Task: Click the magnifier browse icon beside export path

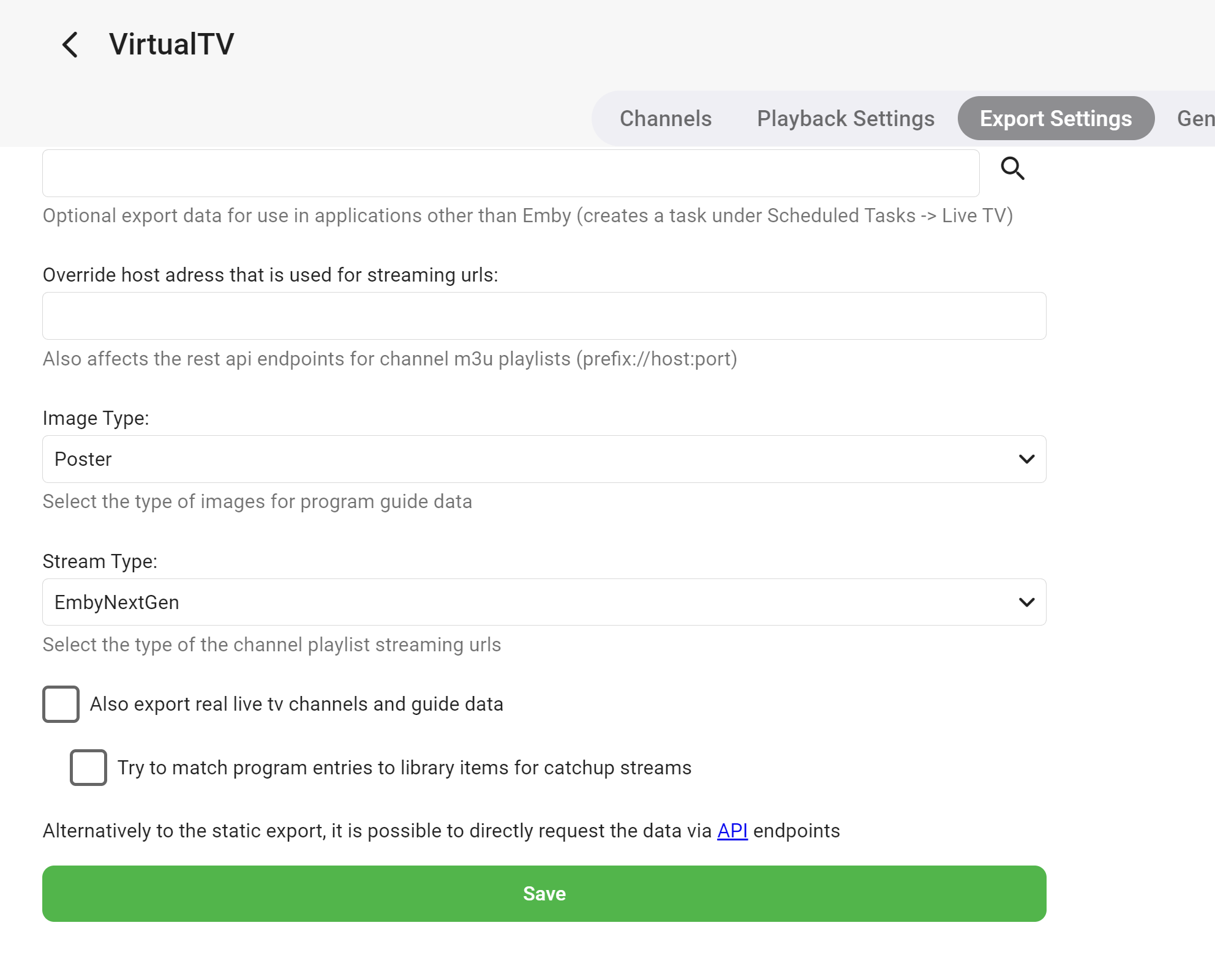Action: click(1012, 168)
